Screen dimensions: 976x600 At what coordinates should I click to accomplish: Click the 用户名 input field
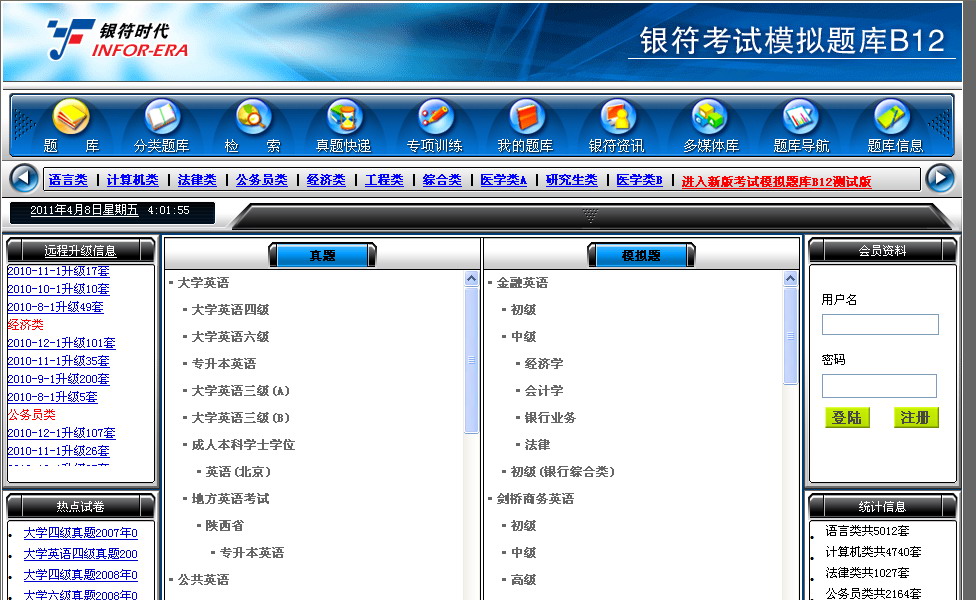[880, 325]
